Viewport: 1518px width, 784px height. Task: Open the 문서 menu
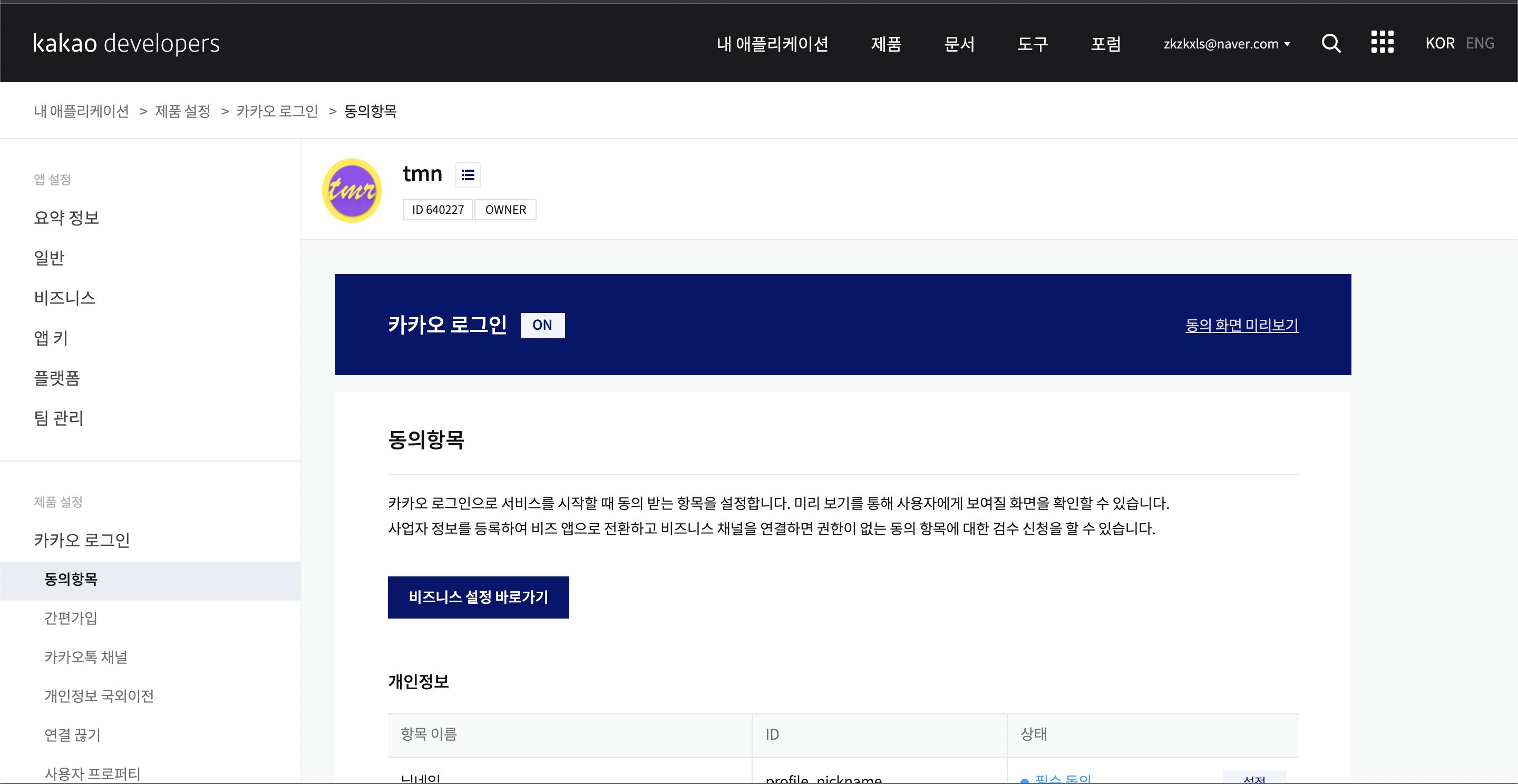959,44
